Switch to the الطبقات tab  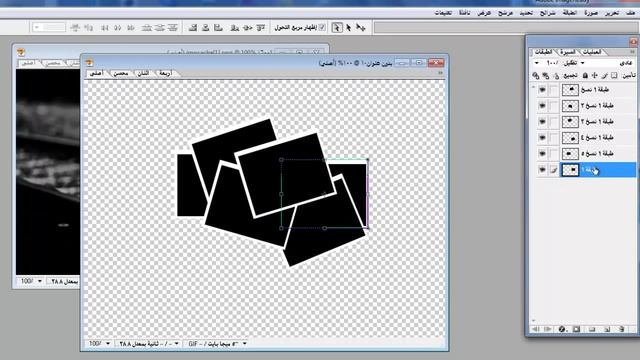click(543, 52)
